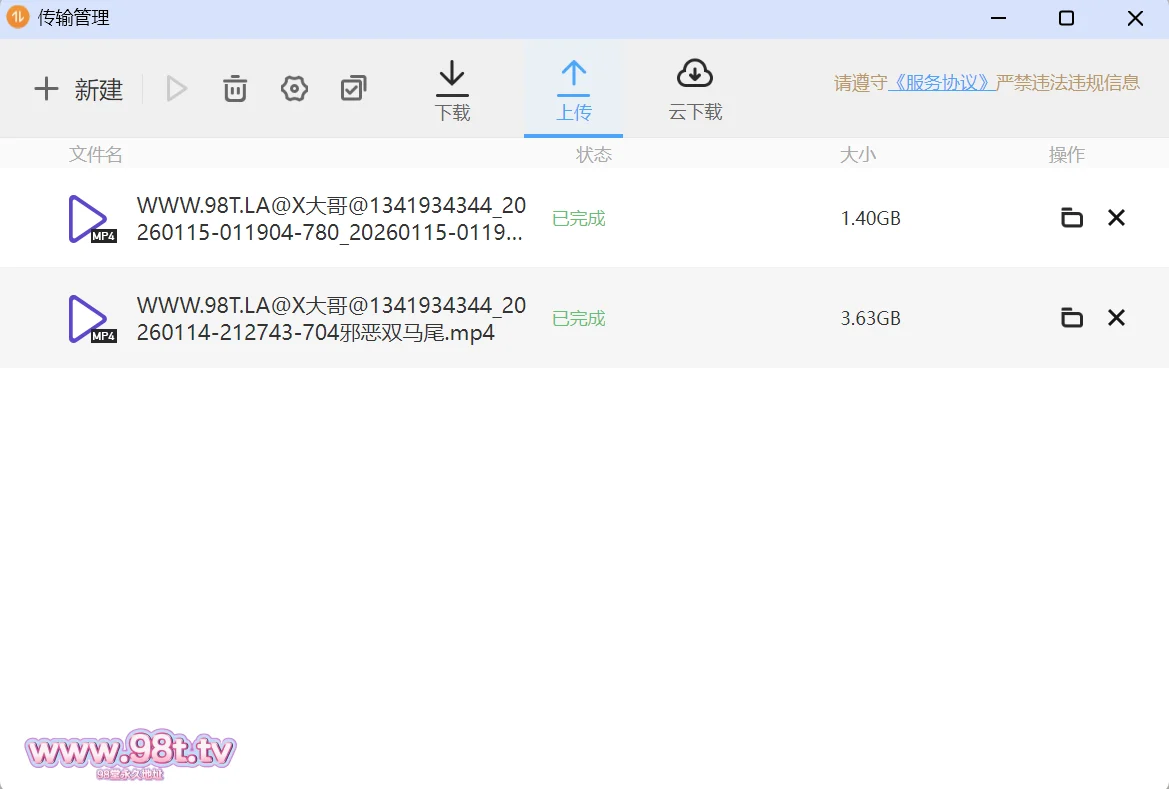Toggle the select-all checkbox icon in toolbar
This screenshot has width=1169, height=789.
(353, 89)
